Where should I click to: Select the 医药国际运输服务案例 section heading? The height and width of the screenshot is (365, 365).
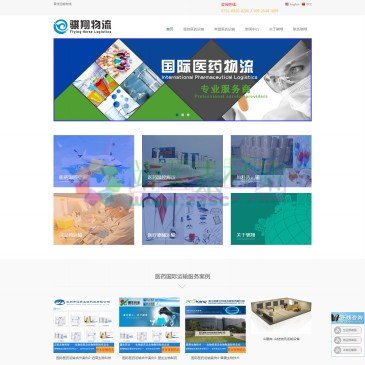click(x=182, y=276)
